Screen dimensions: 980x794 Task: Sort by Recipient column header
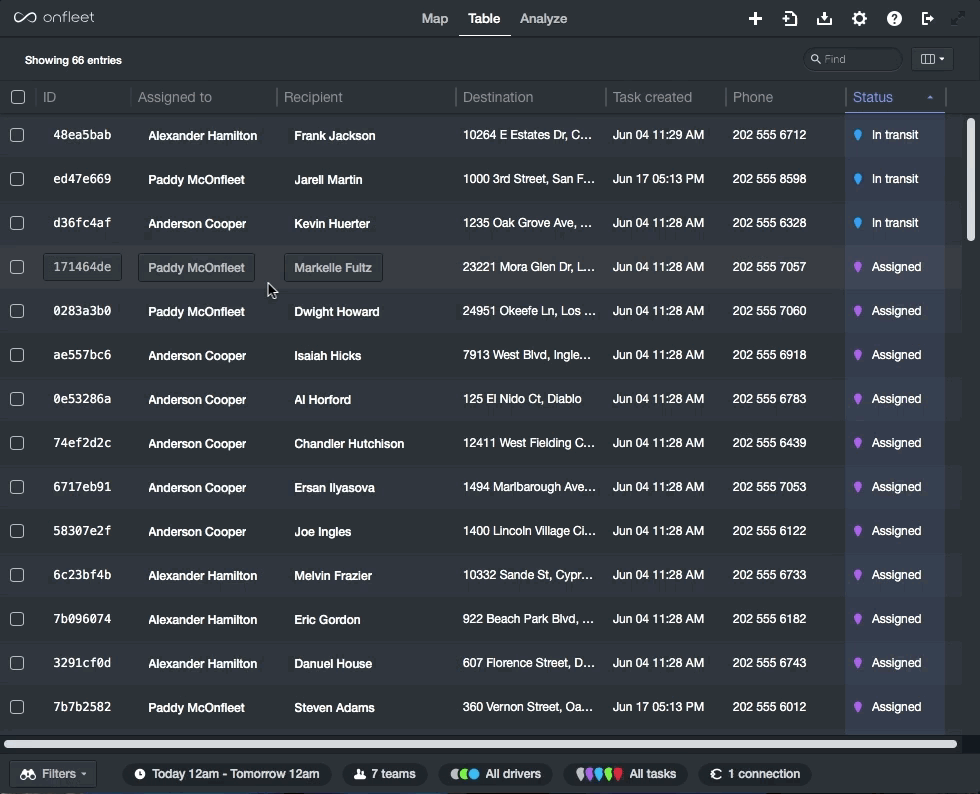click(x=313, y=97)
